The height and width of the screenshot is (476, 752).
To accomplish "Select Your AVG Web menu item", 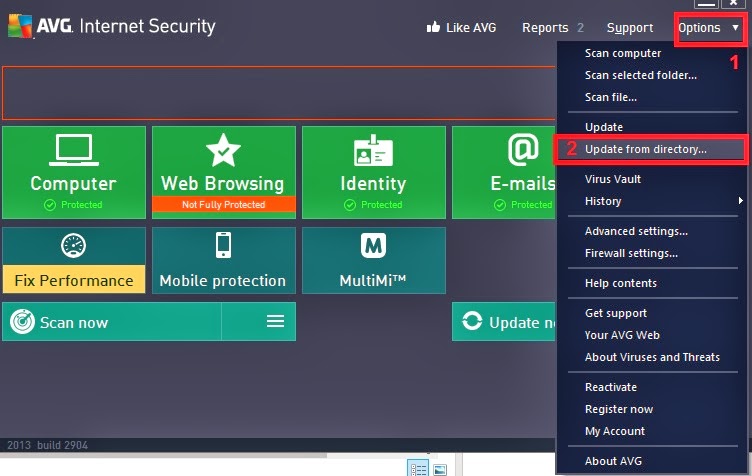I will [622, 335].
